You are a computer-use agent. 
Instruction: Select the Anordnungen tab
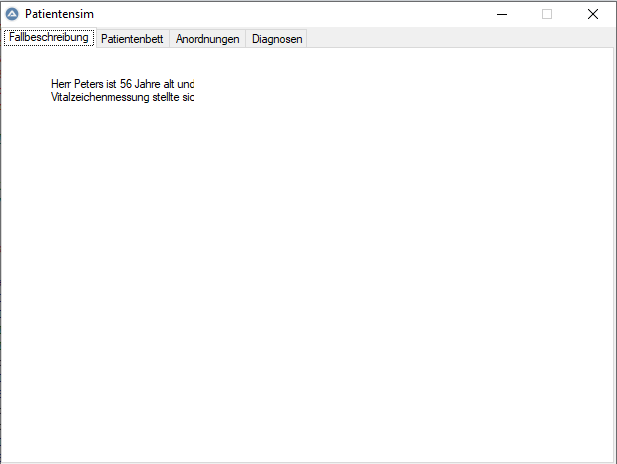pyautogui.click(x=207, y=39)
